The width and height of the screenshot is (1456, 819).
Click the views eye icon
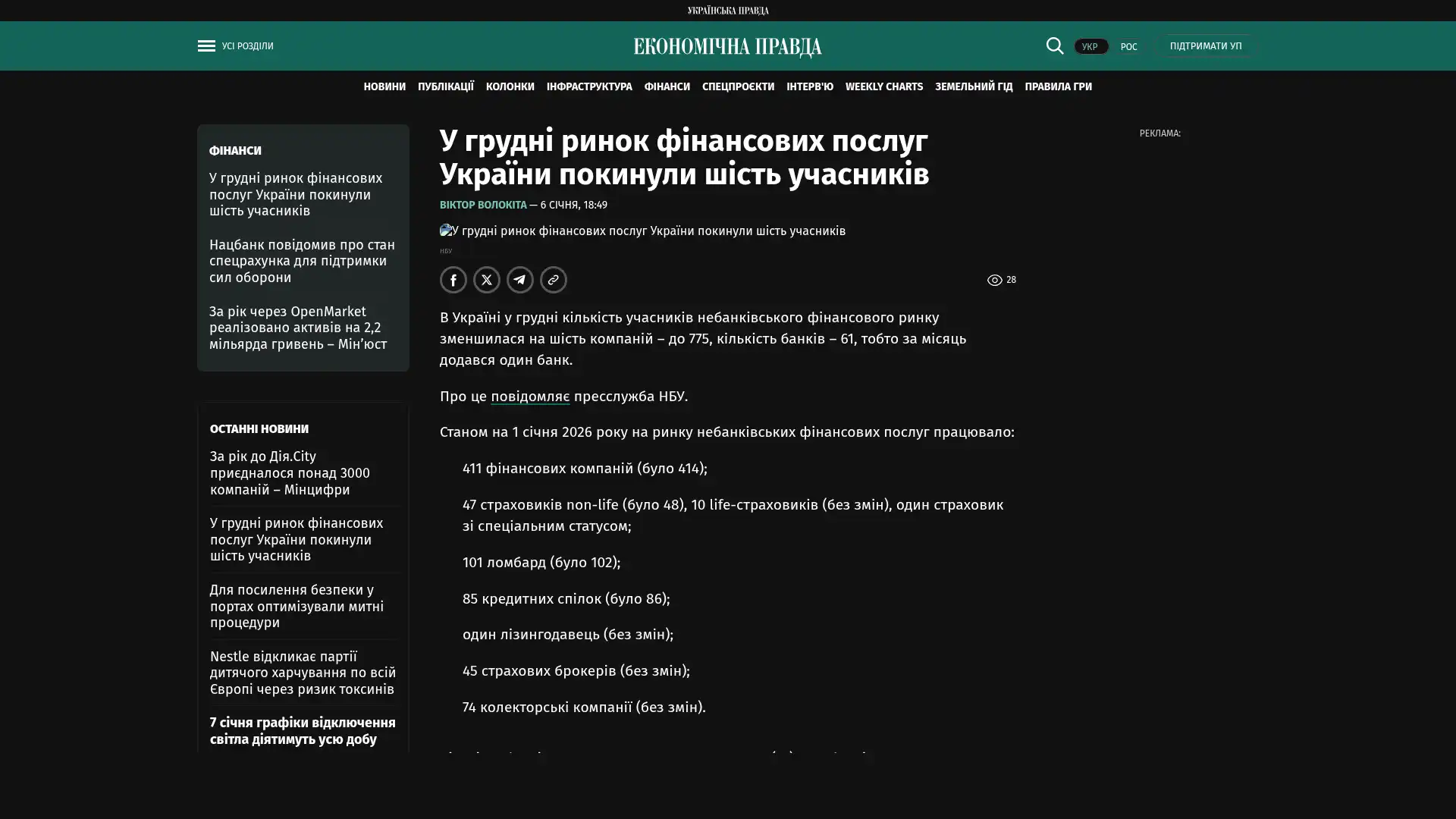pos(994,281)
